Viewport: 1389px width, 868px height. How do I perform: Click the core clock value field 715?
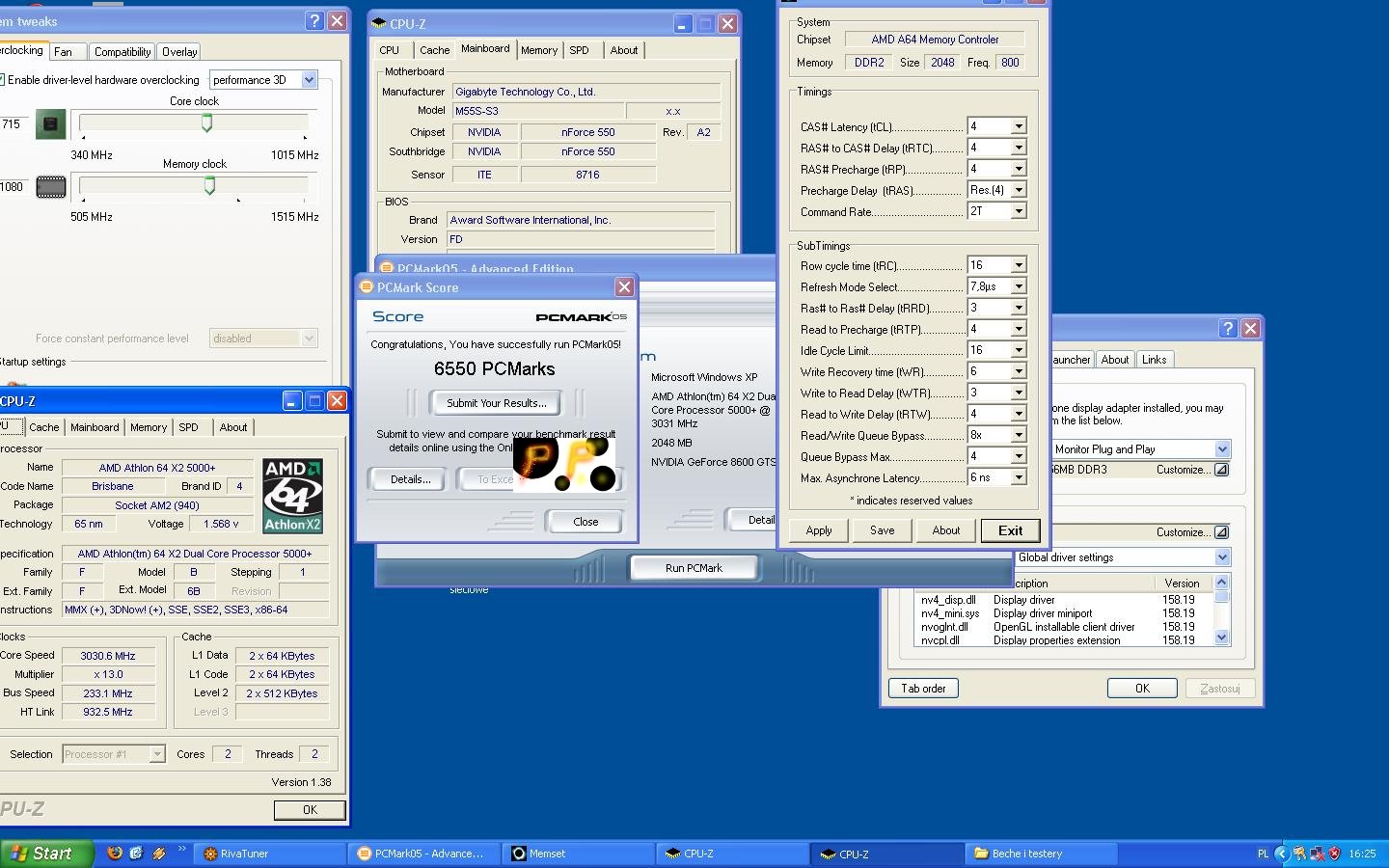[14, 124]
